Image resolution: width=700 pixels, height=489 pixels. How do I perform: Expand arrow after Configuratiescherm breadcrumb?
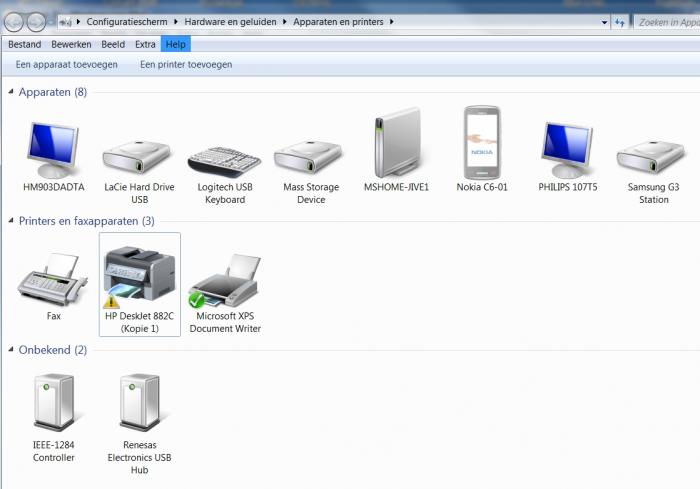(x=175, y=21)
